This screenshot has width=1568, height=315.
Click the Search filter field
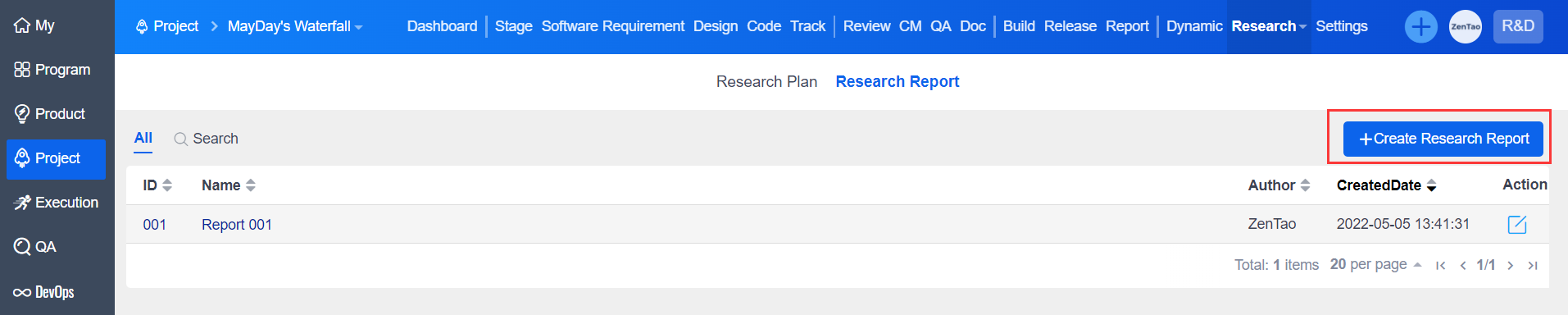207,139
